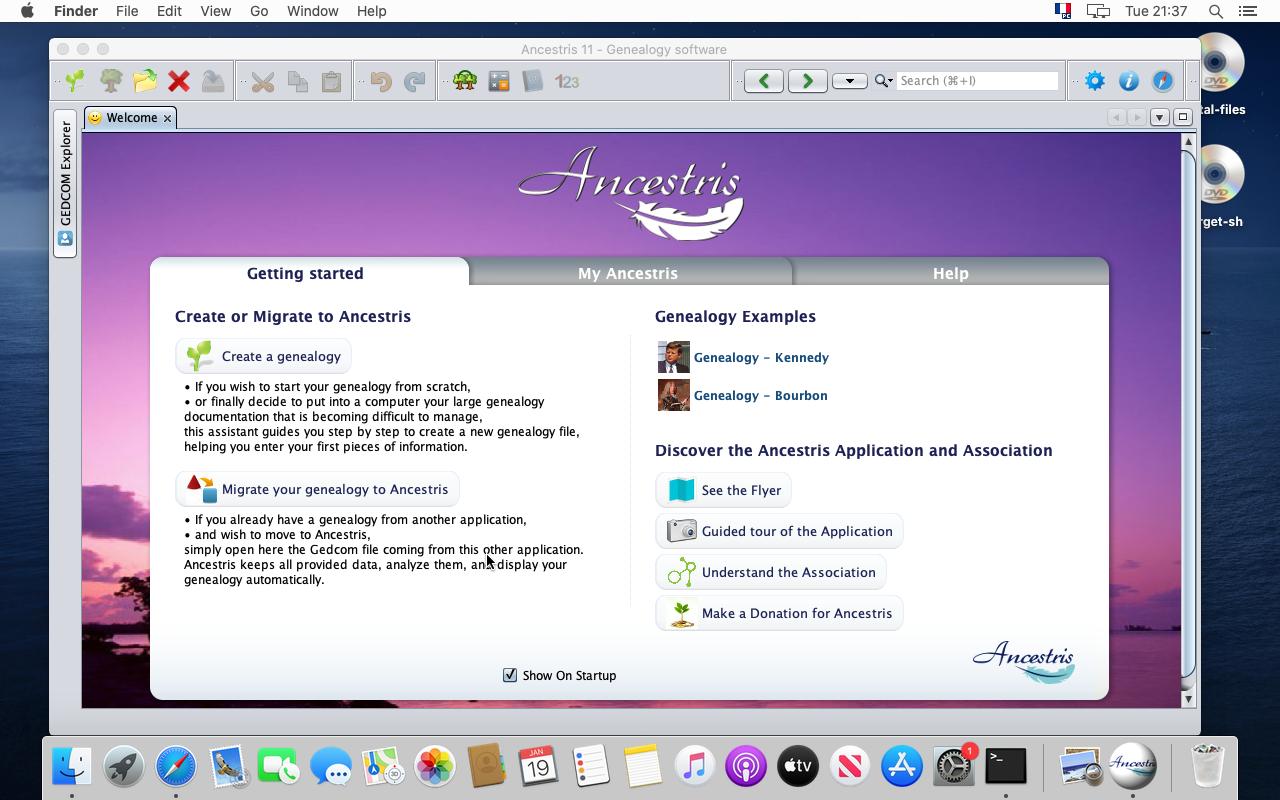Screen dimensions: 1280x800
Task: Click the address book toolbar icon
Action: click(533, 81)
